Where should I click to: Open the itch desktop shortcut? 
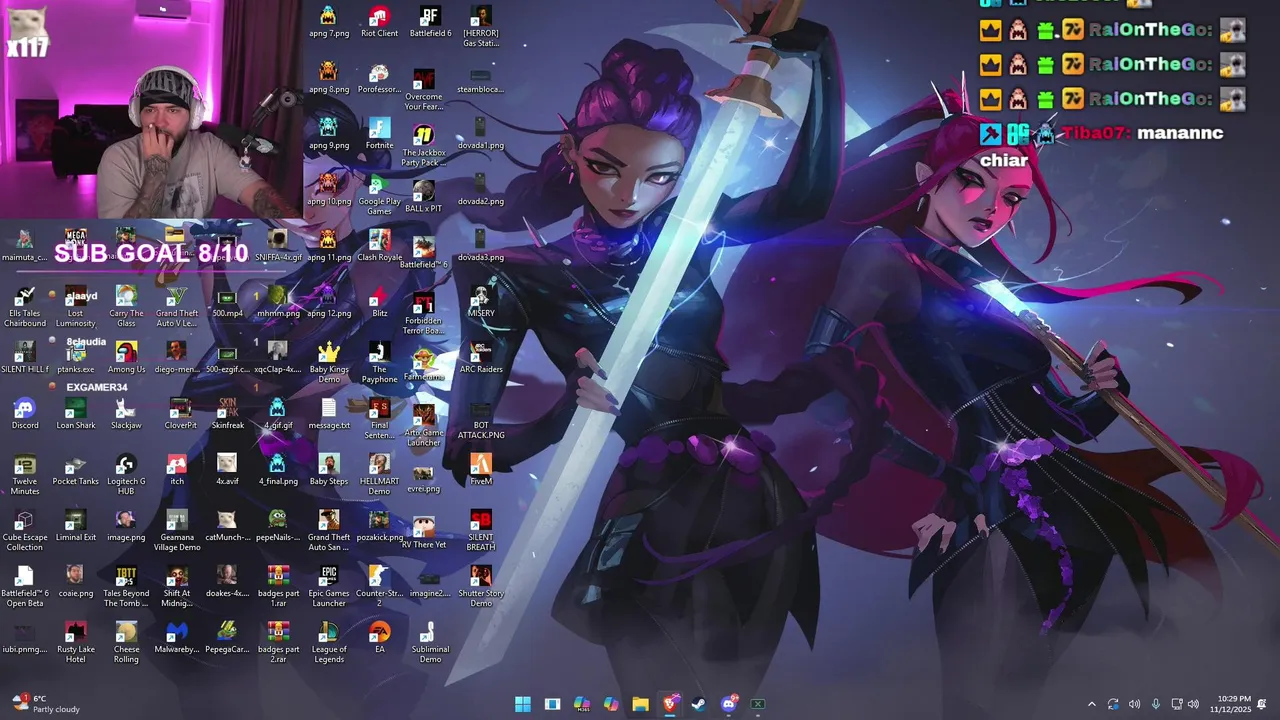[x=177, y=470]
